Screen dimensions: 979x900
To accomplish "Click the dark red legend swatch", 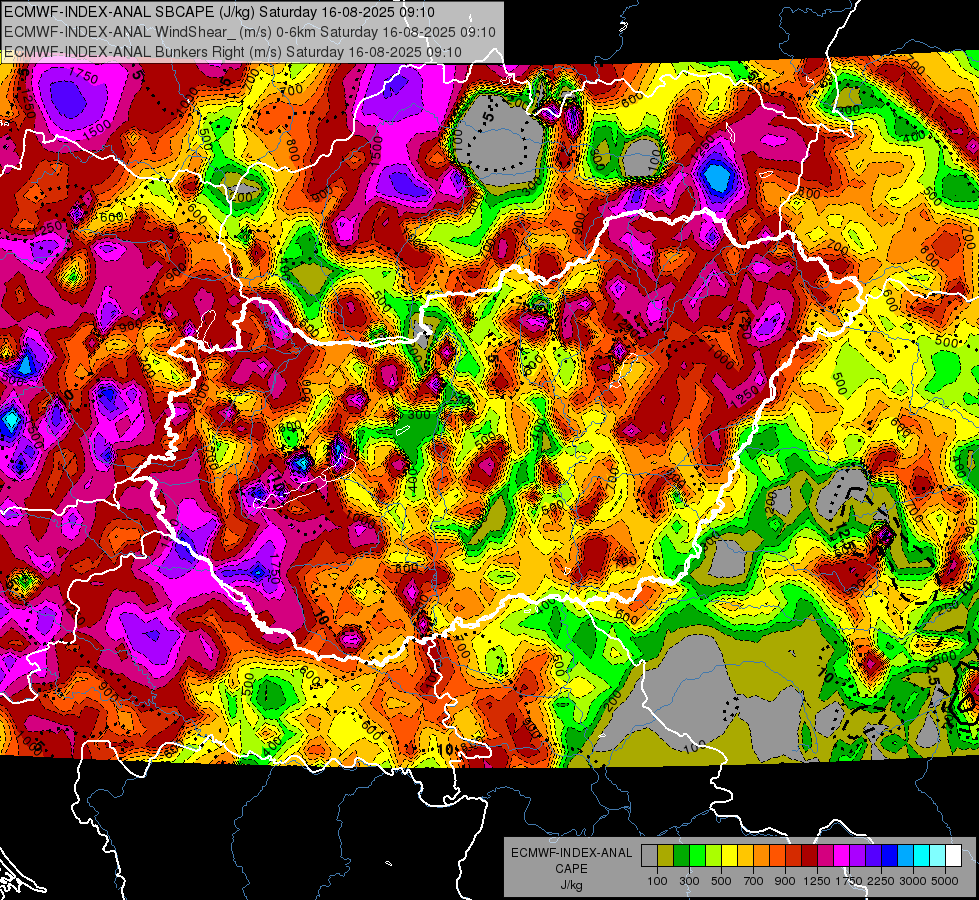I will coord(809,855).
